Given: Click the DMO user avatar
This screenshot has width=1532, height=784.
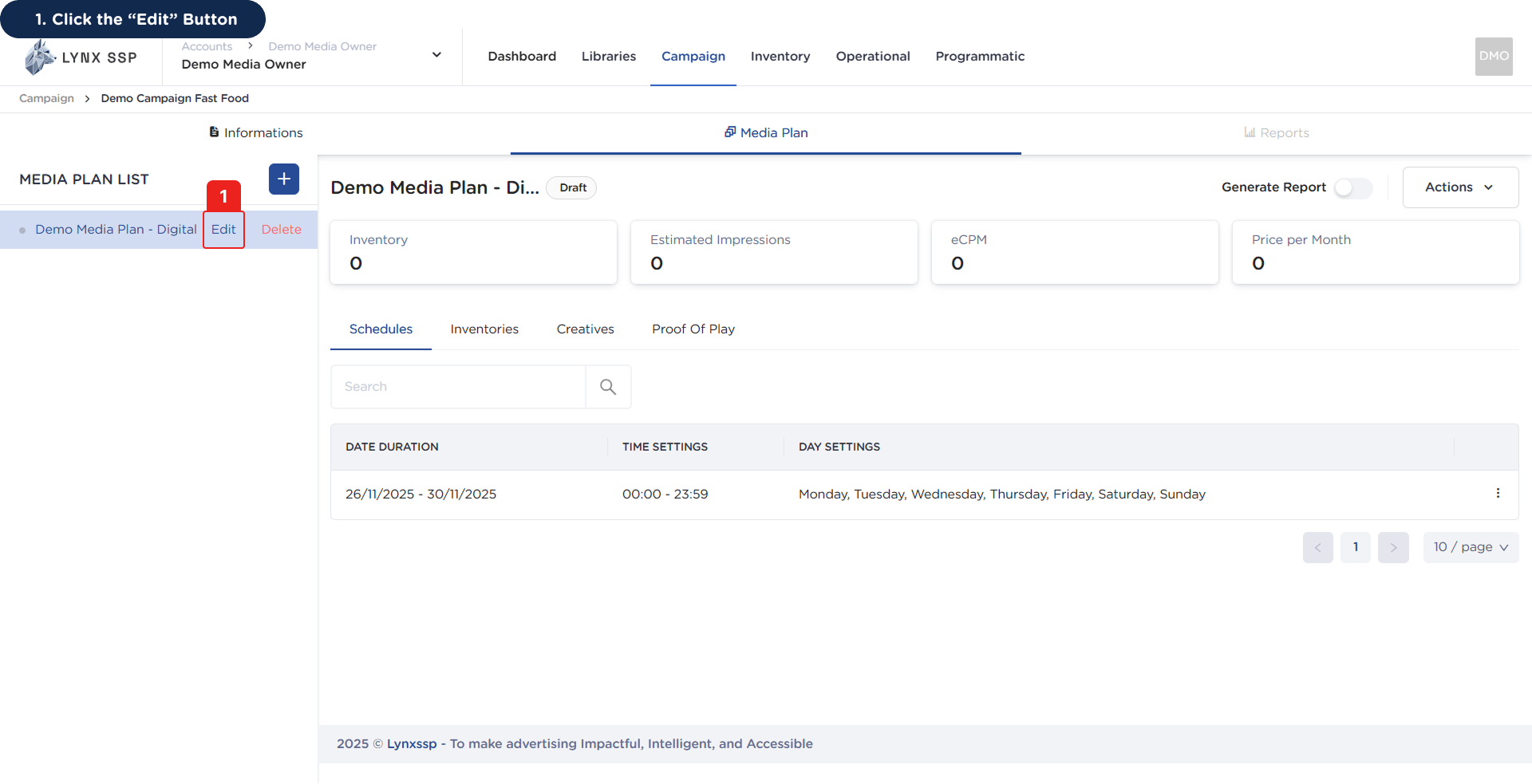Looking at the screenshot, I should (1494, 57).
